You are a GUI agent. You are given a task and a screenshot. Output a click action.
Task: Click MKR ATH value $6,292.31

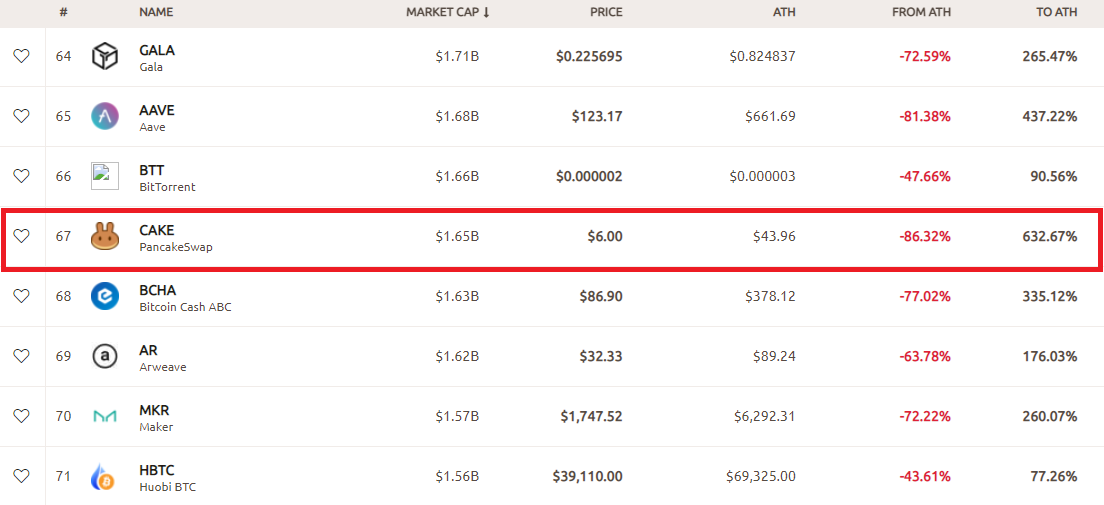tap(765, 416)
